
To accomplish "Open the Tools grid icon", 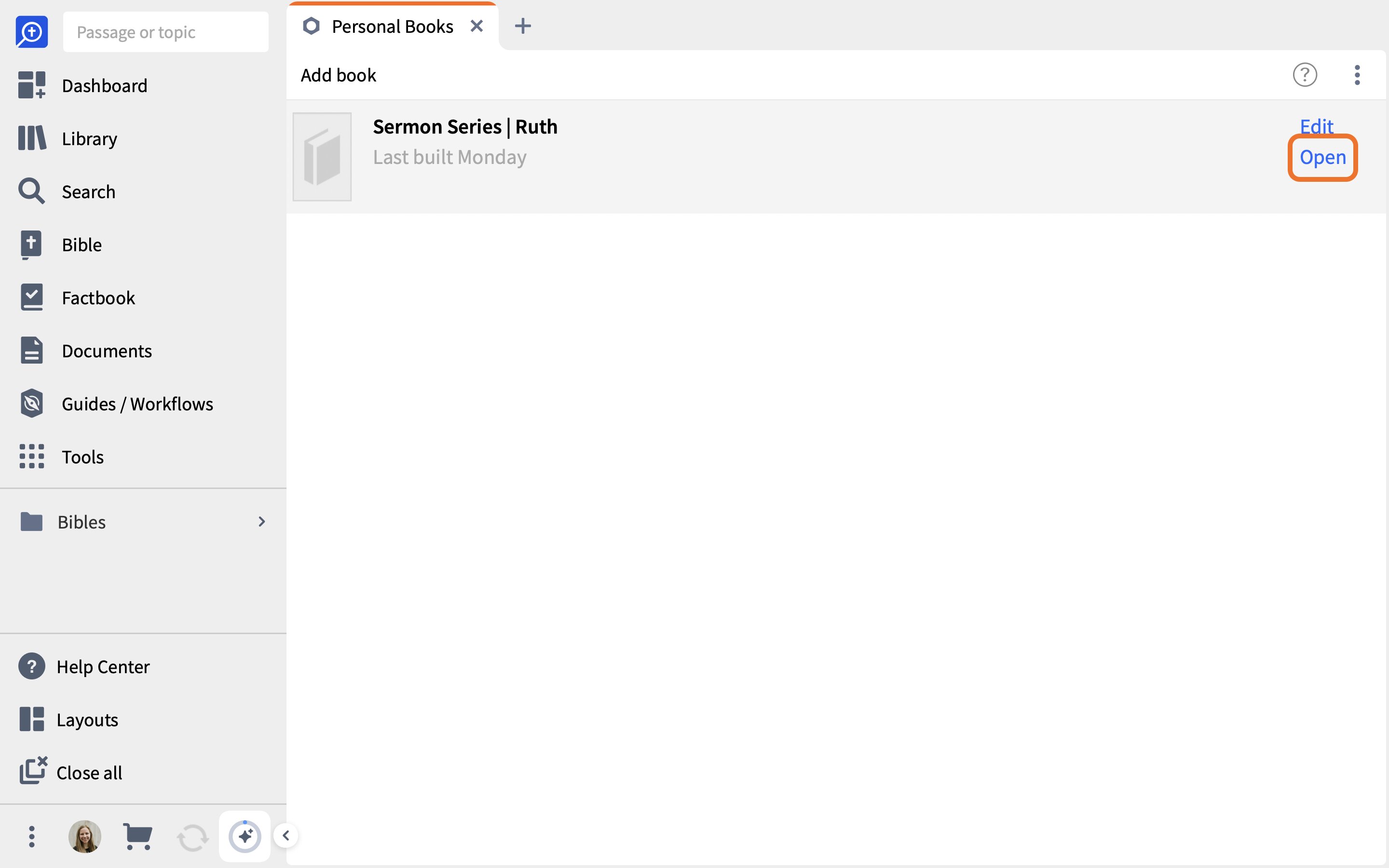I will coord(31,456).
